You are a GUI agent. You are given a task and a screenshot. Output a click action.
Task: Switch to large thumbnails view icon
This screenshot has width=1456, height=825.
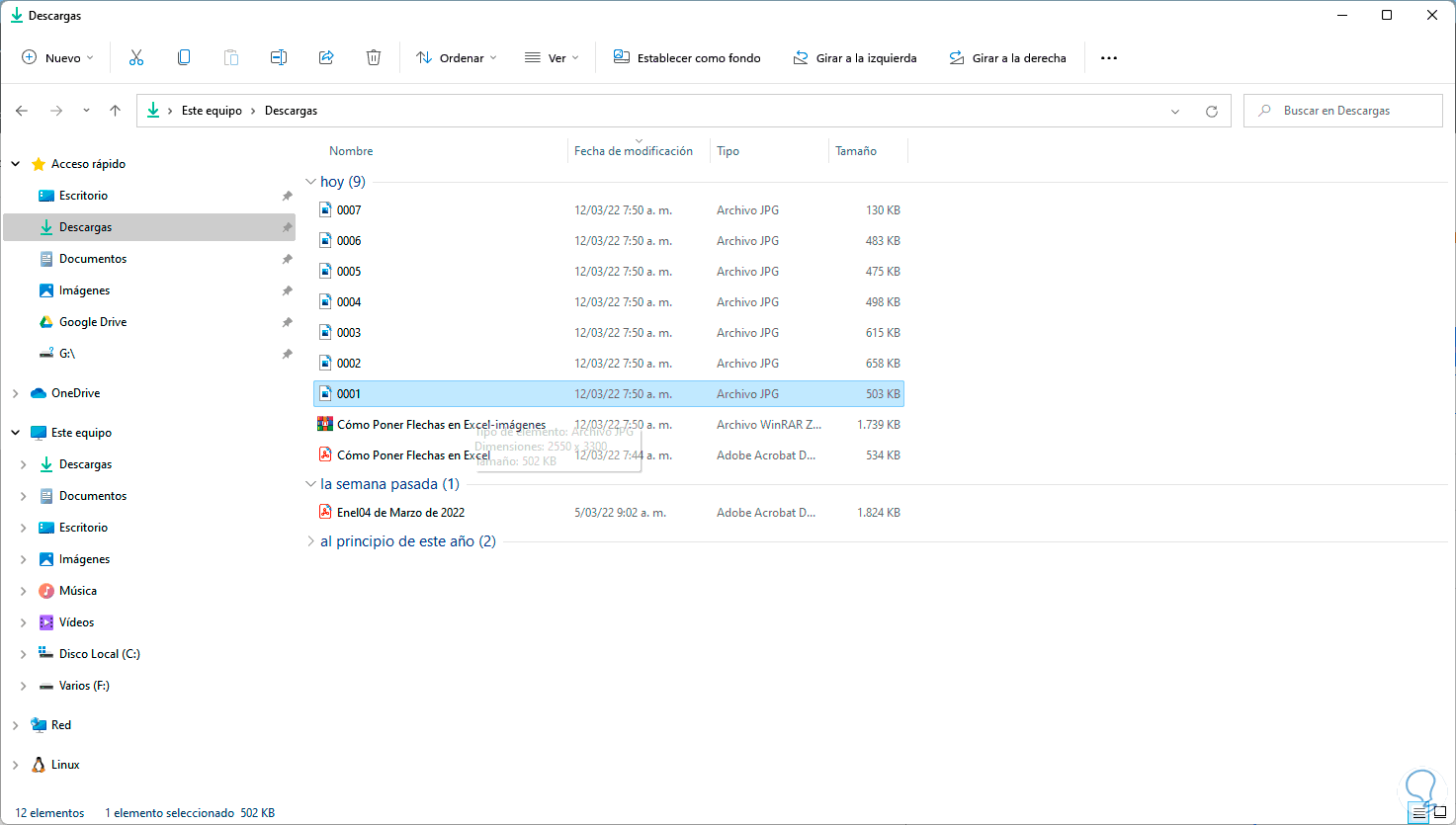click(x=1440, y=813)
